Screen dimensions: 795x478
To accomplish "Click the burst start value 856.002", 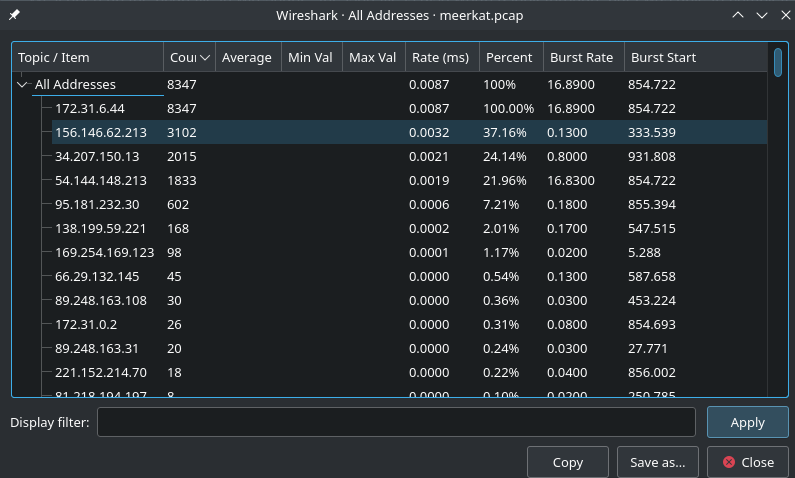I will pyautogui.click(x=652, y=373).
